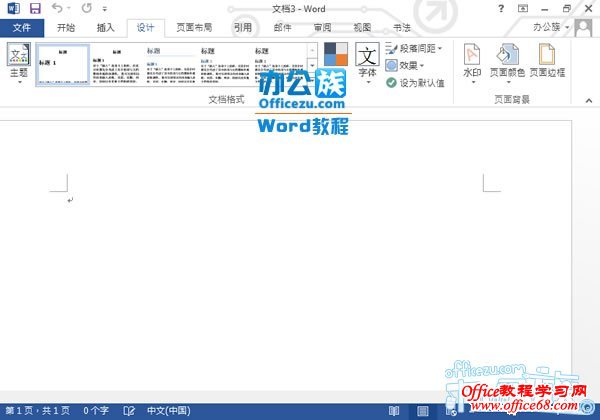Click the 页面边框 page borders button
The image size is (600, 420).
click(547, 61)
